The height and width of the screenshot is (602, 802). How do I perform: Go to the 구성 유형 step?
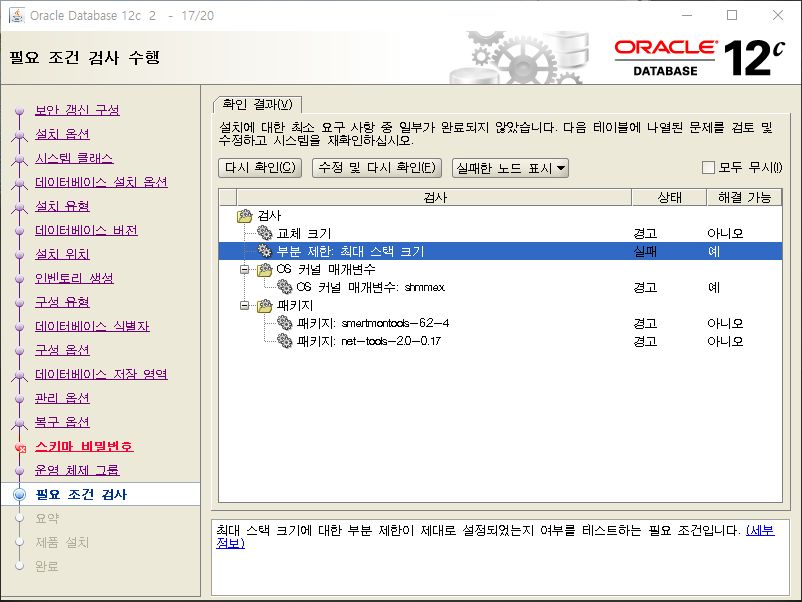[x=62, y=302]
